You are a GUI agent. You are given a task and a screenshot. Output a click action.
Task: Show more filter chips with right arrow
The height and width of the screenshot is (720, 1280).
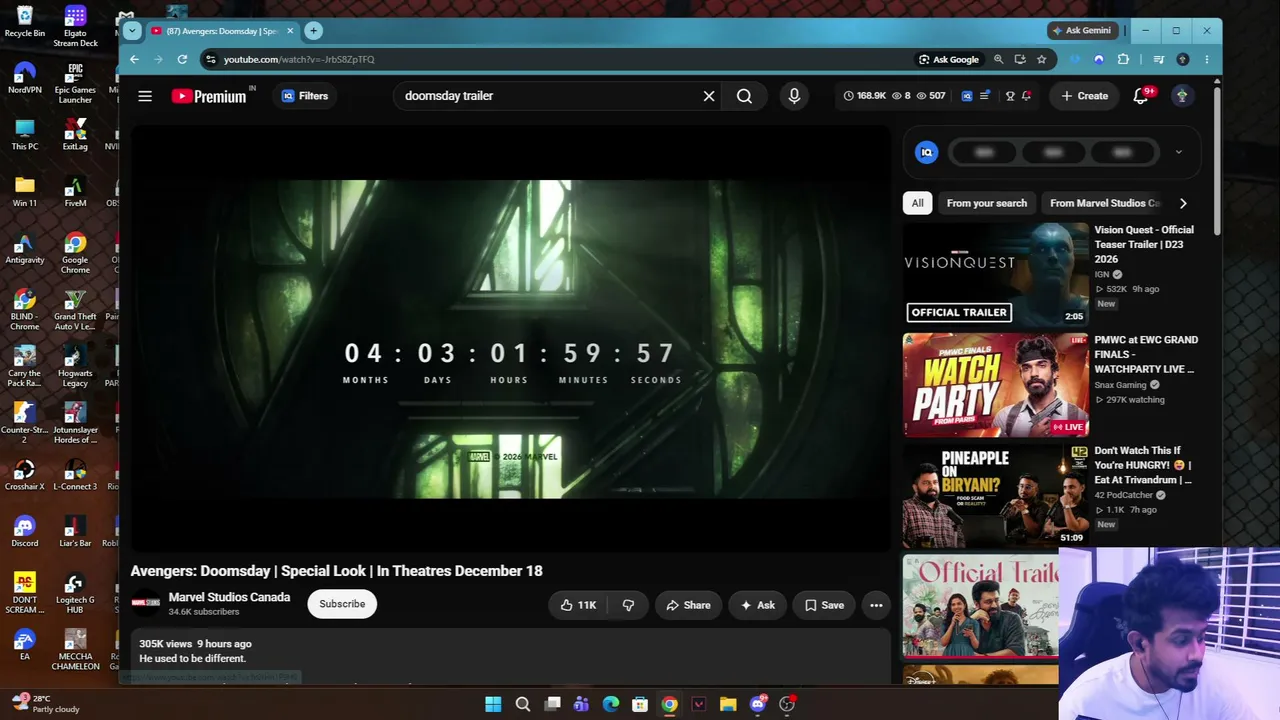click(x=1183, y=203)
